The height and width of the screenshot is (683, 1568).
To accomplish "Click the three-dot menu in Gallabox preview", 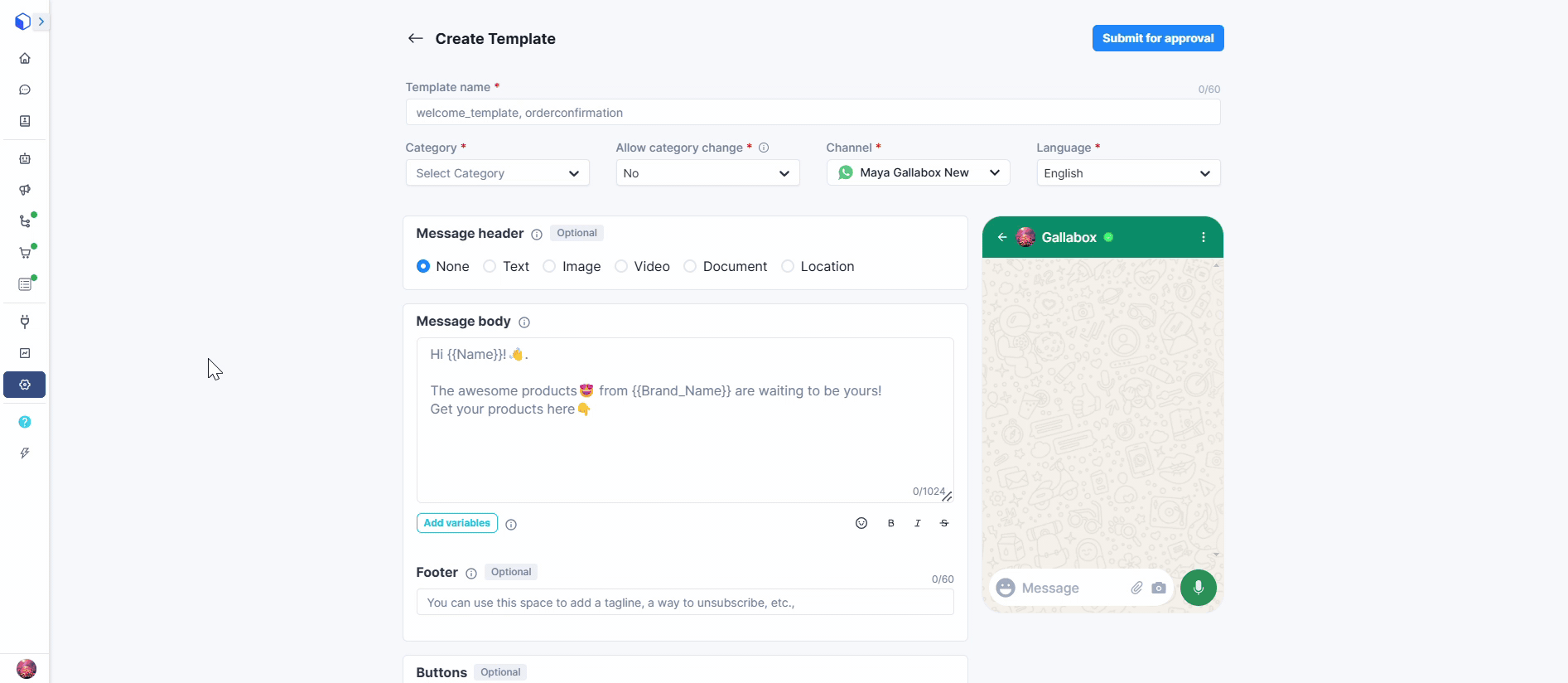I will coord(1203,237).
